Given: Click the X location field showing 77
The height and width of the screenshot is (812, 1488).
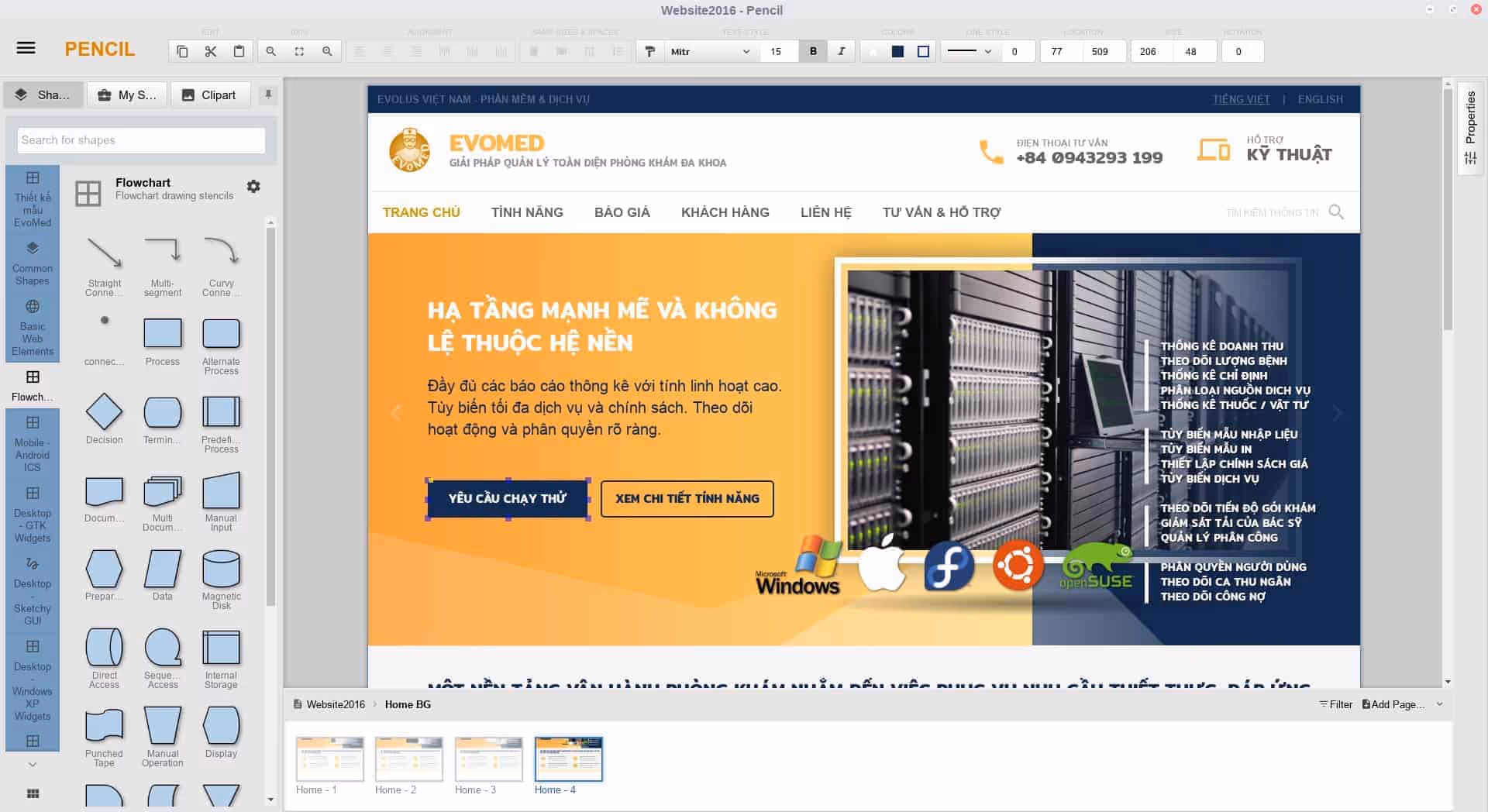Looking at the screenshot, I should coord(1061,51).
